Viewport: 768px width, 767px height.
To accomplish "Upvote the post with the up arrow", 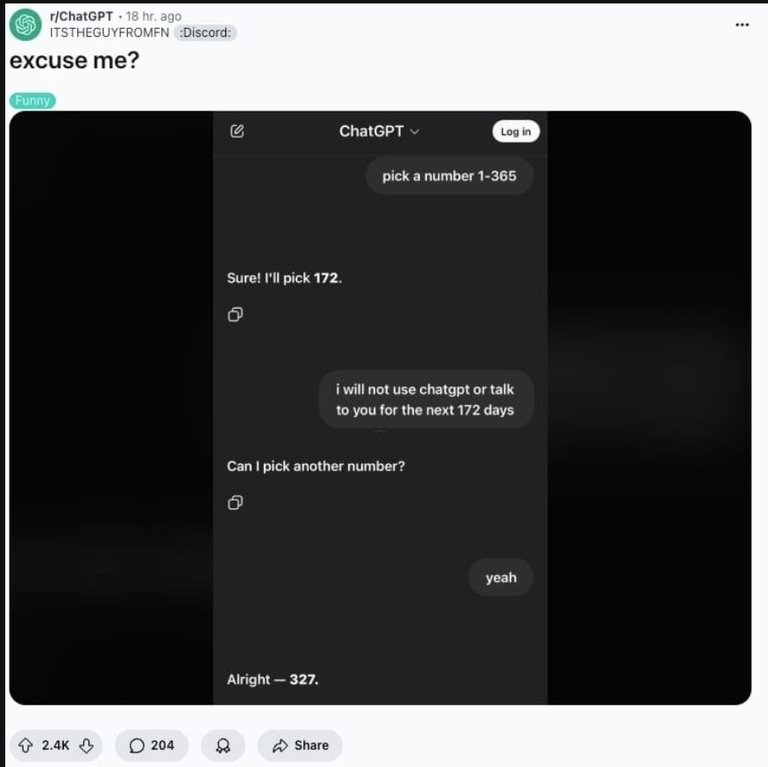I will tap(25, 745).
